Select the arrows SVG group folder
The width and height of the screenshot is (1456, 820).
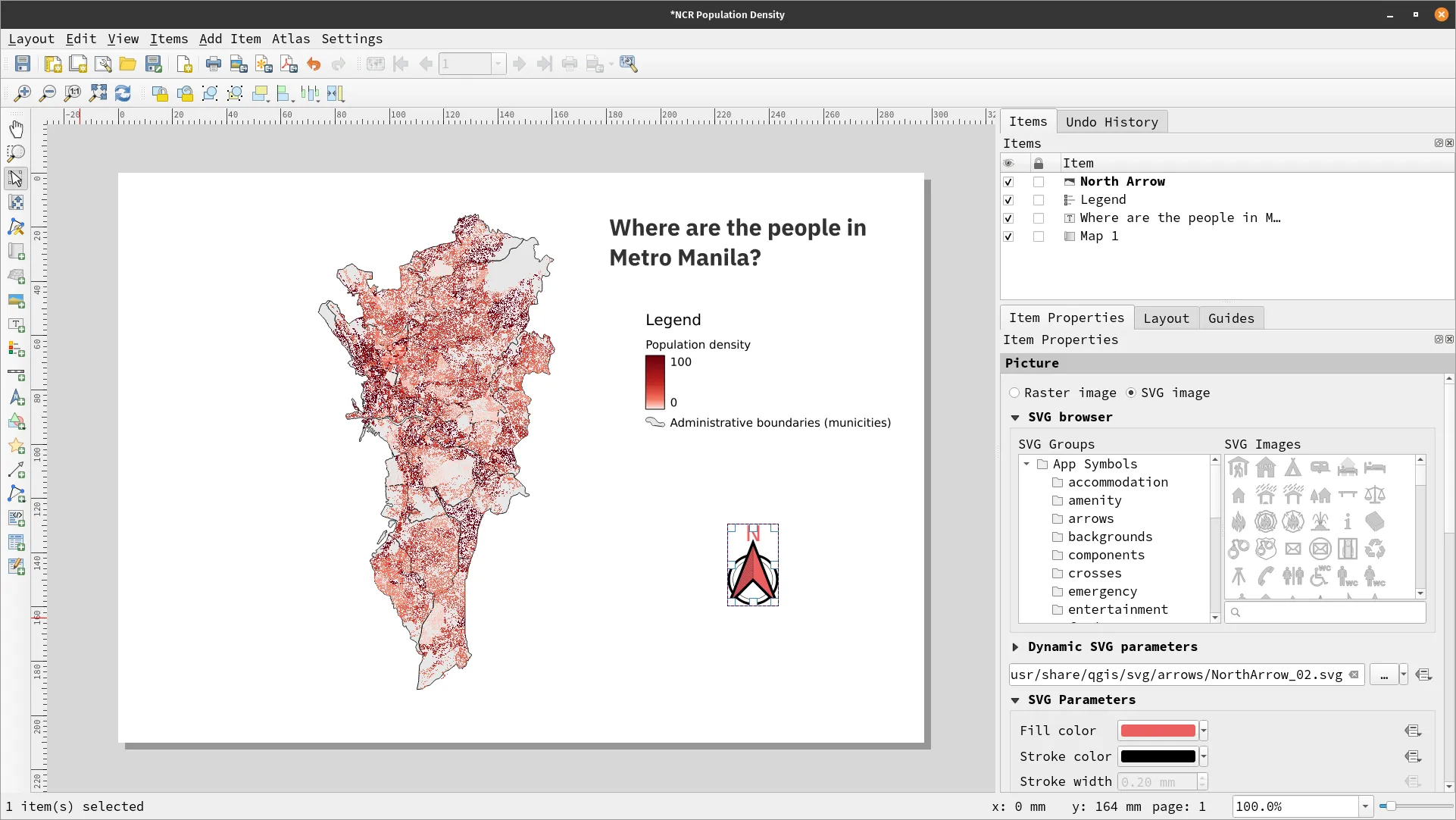click(x=1090, y=519)
